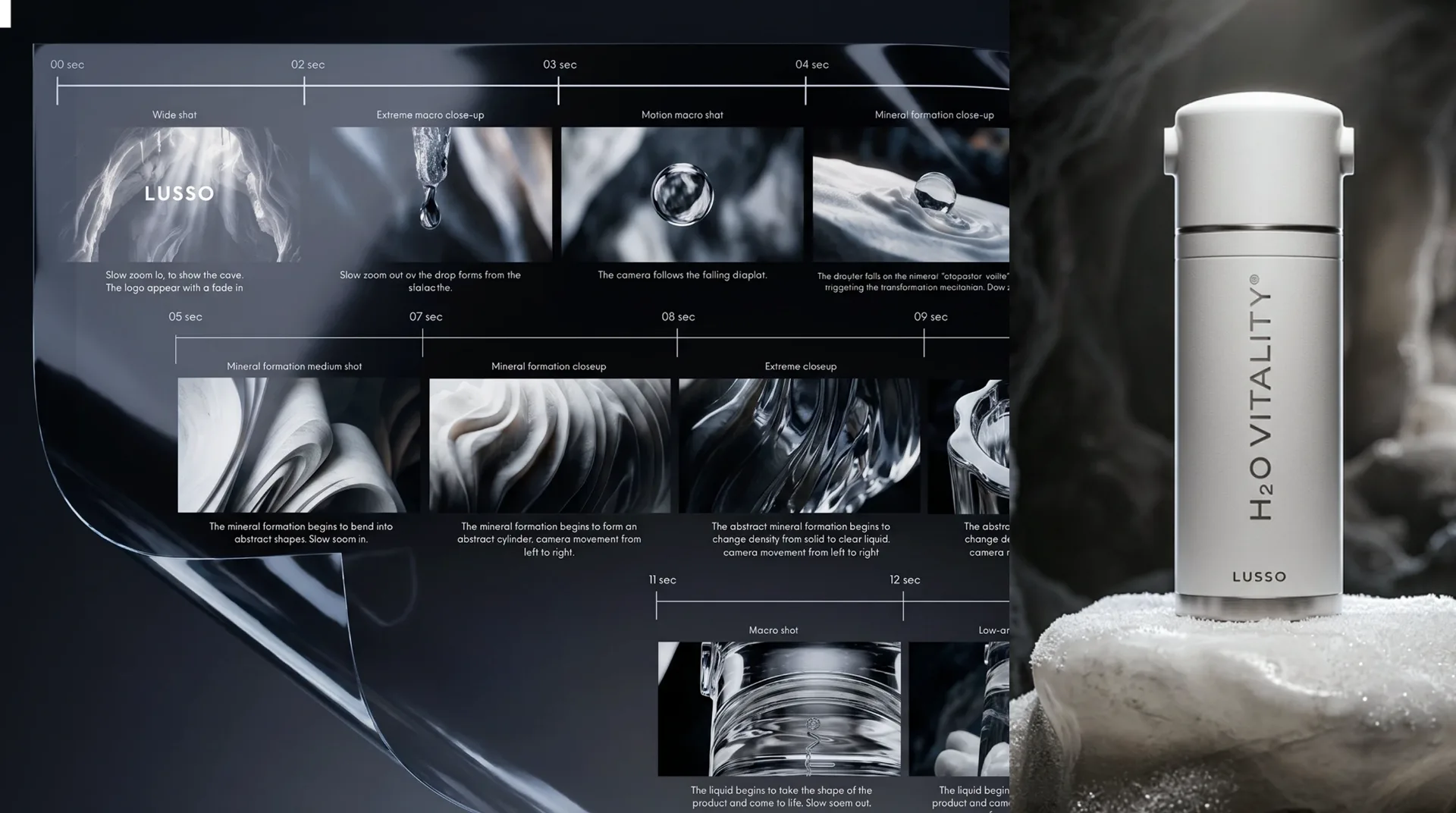Click the 00 sec timeline marker
Screen dimensions: 1456x813
(67, 64)
